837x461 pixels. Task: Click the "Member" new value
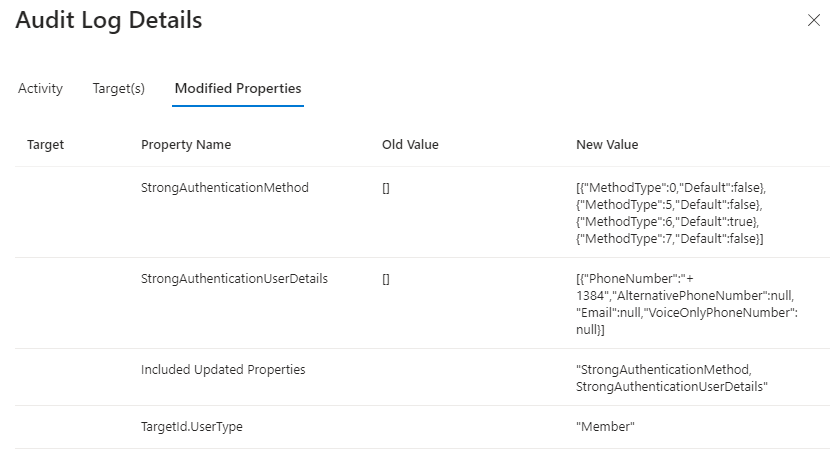click(x=606, y=427)
